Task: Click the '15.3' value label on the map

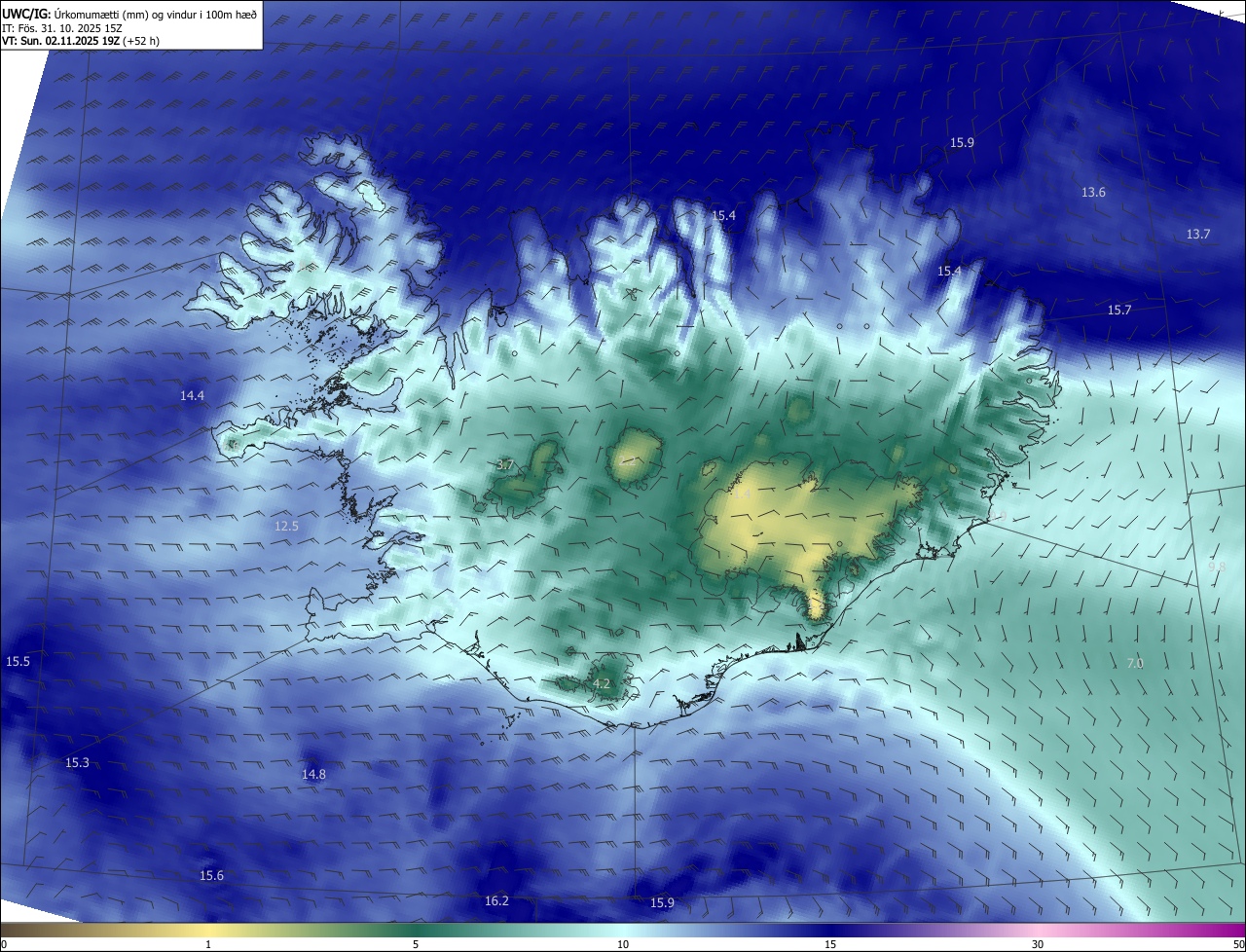Action: (x=77, y=763)
